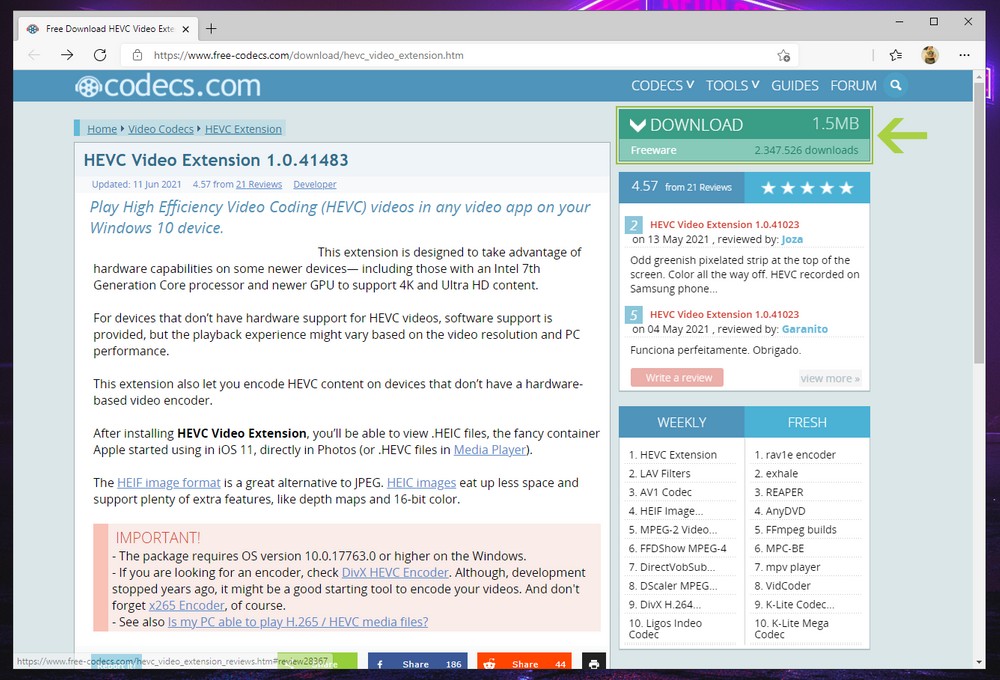Open weekly item LAV Filters
The image size is (1000, 680).
click(x=659, y=473)
